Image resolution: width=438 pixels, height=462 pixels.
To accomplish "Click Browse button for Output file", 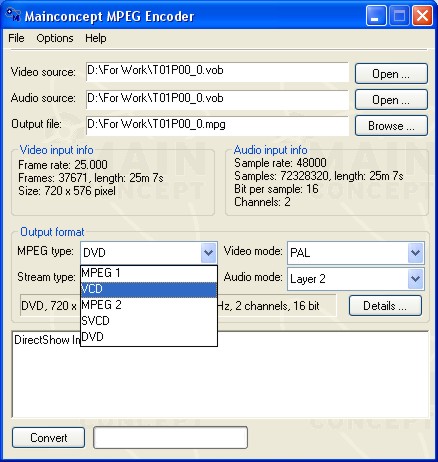I will point(391,126).
